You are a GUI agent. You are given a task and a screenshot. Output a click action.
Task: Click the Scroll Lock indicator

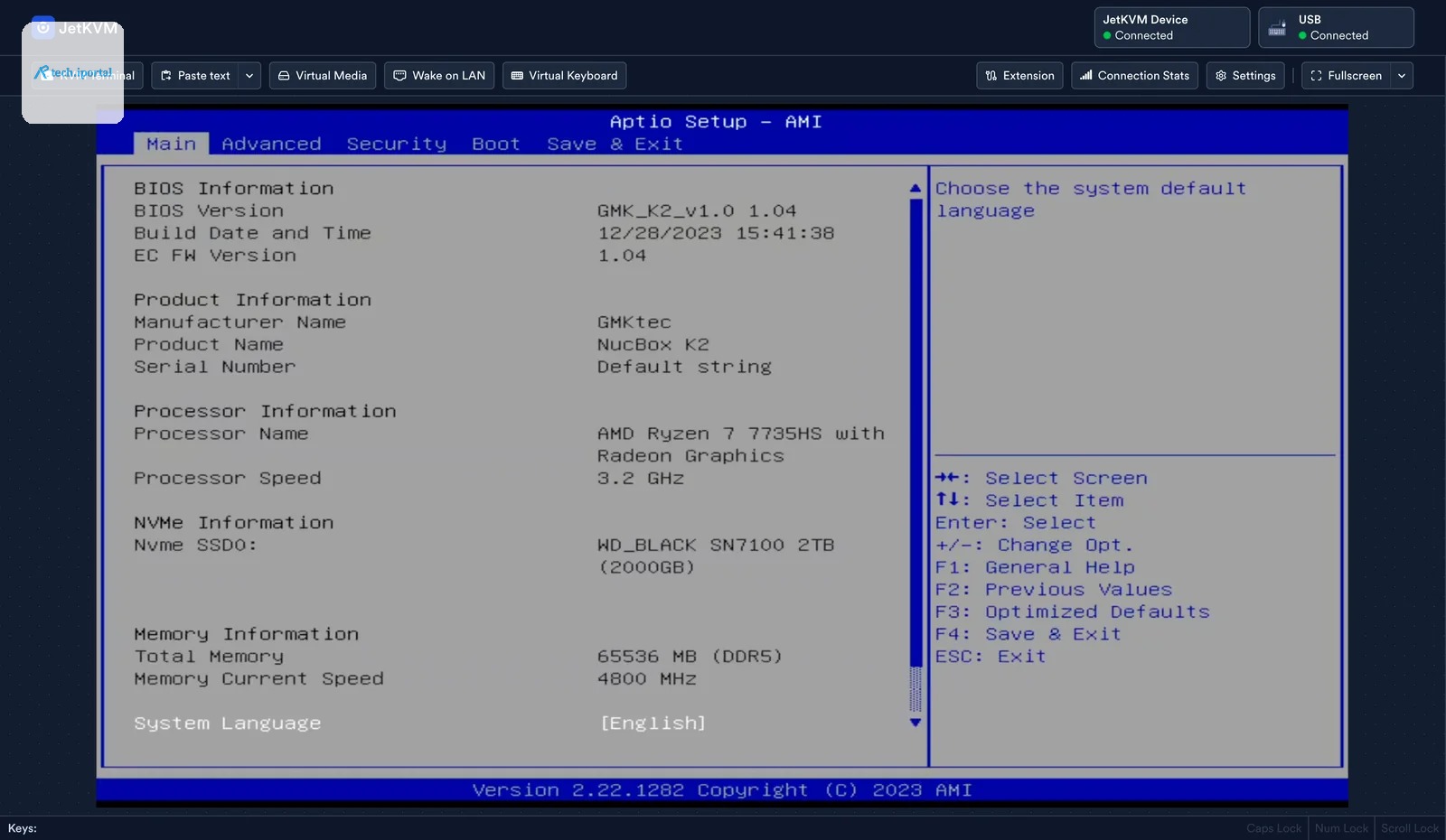1410,829
